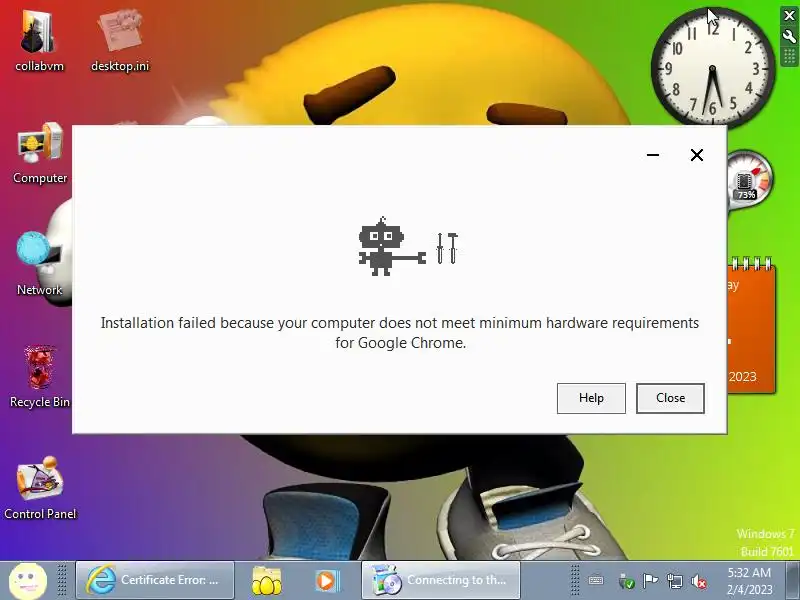This screenshot has width=800, height=600.
Task: Click the CPU meter gadget showing 73%
Action: [749, 180]
